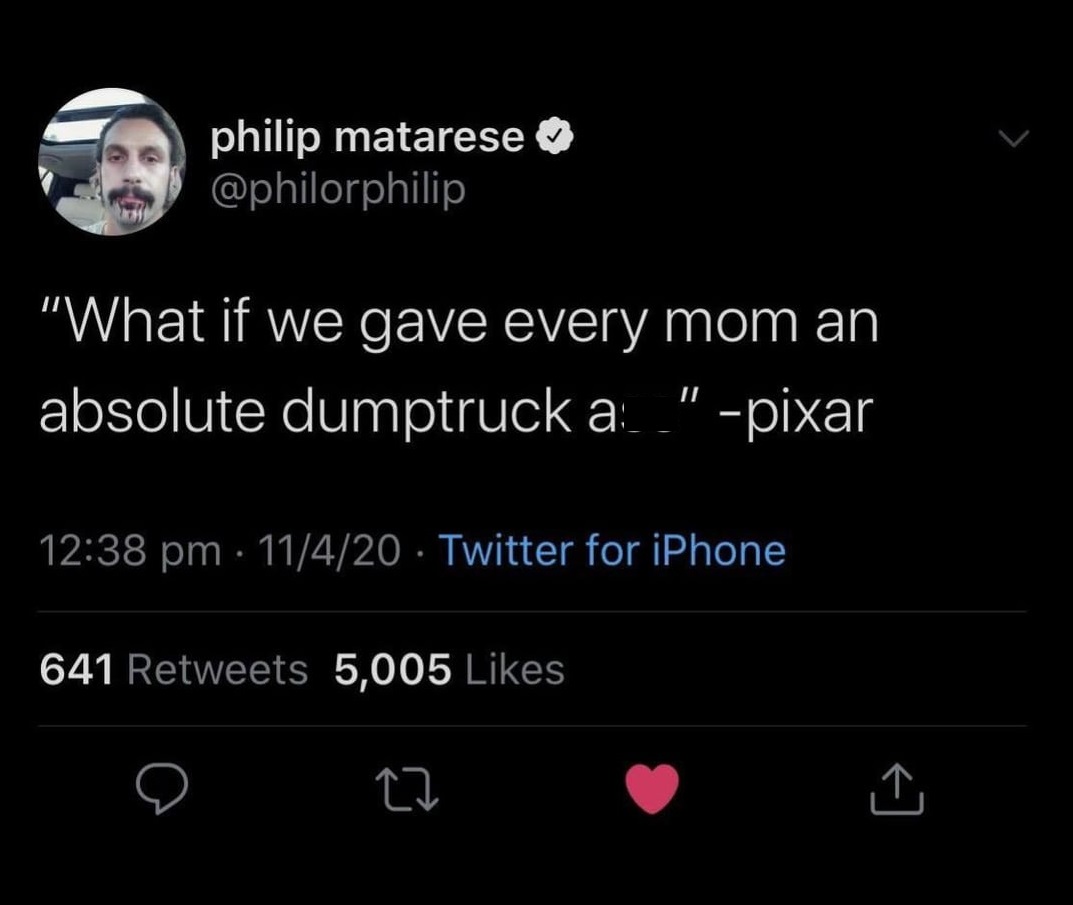Open the share tweet icon

897,789
